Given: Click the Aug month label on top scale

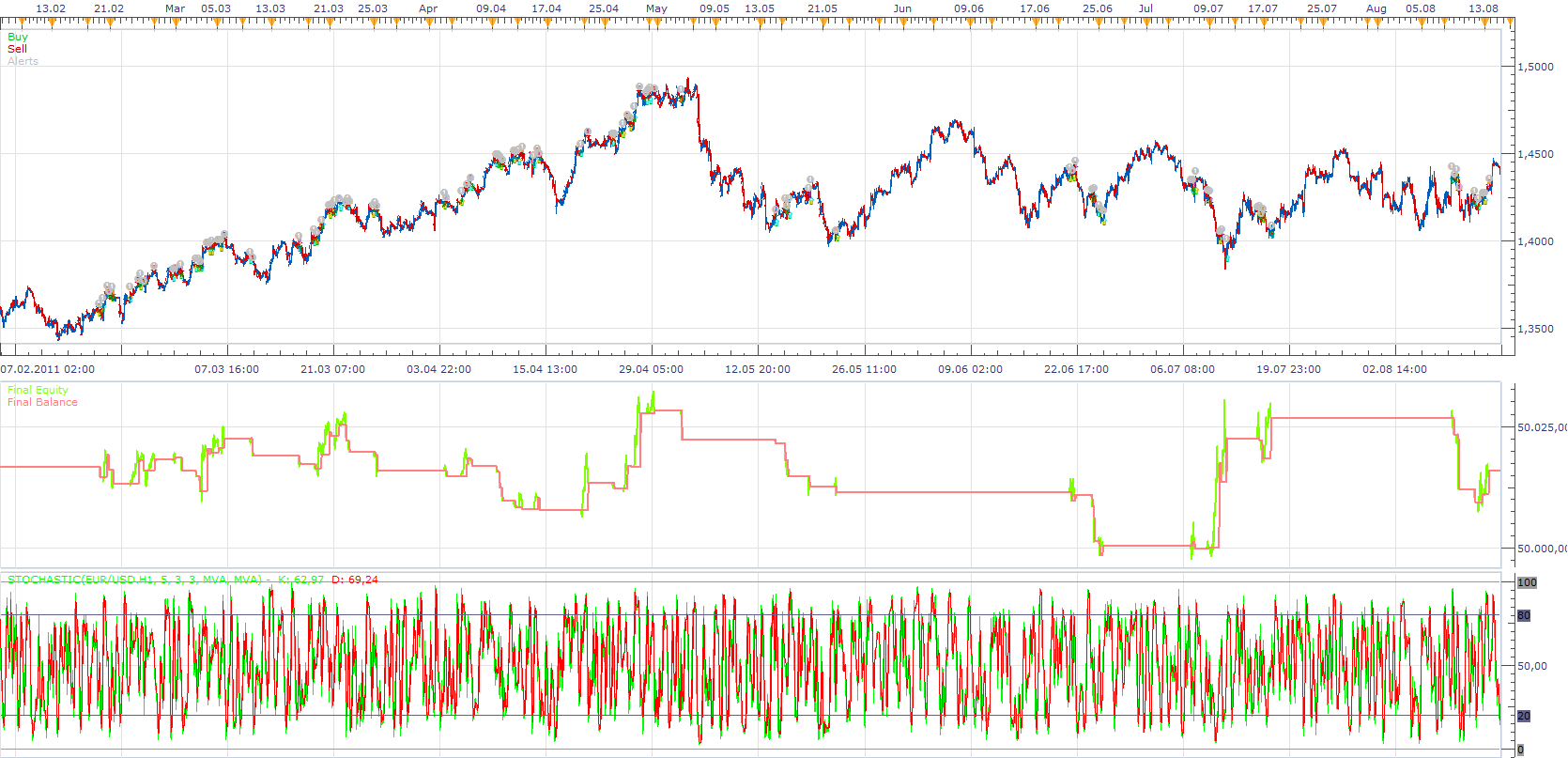Looking at the screenshot, I should 1376,8.
